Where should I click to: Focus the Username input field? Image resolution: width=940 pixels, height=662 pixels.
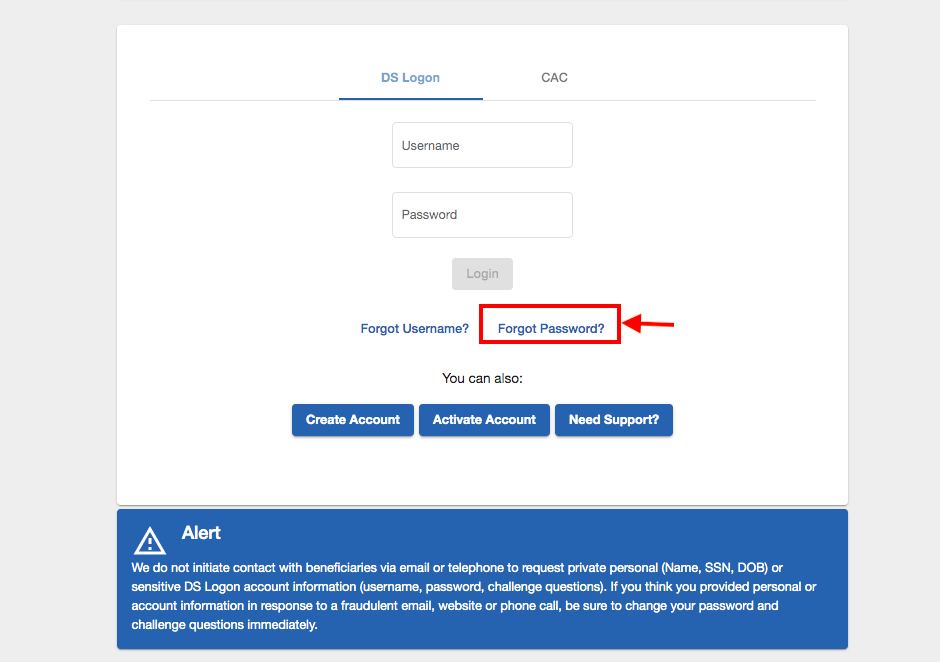point(482,145)
